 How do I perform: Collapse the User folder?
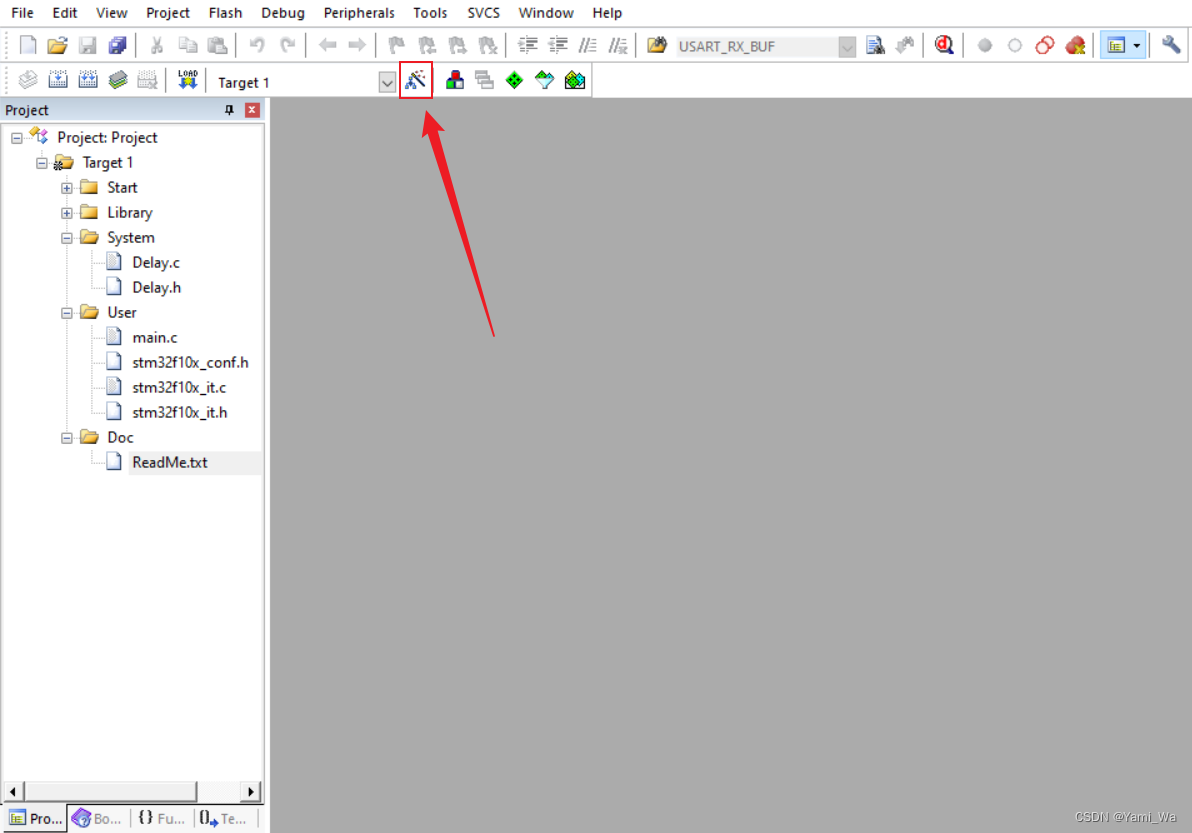point(67,312)
